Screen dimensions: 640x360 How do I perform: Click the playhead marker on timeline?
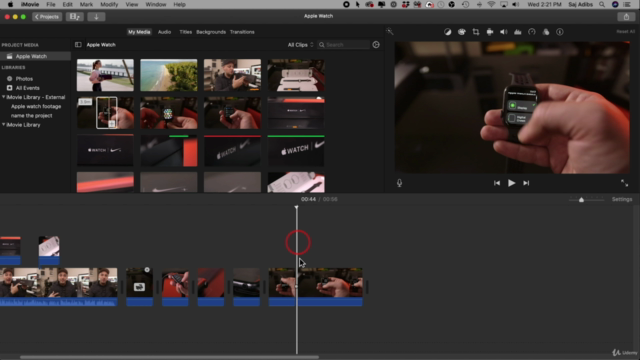tap(296, 207)
